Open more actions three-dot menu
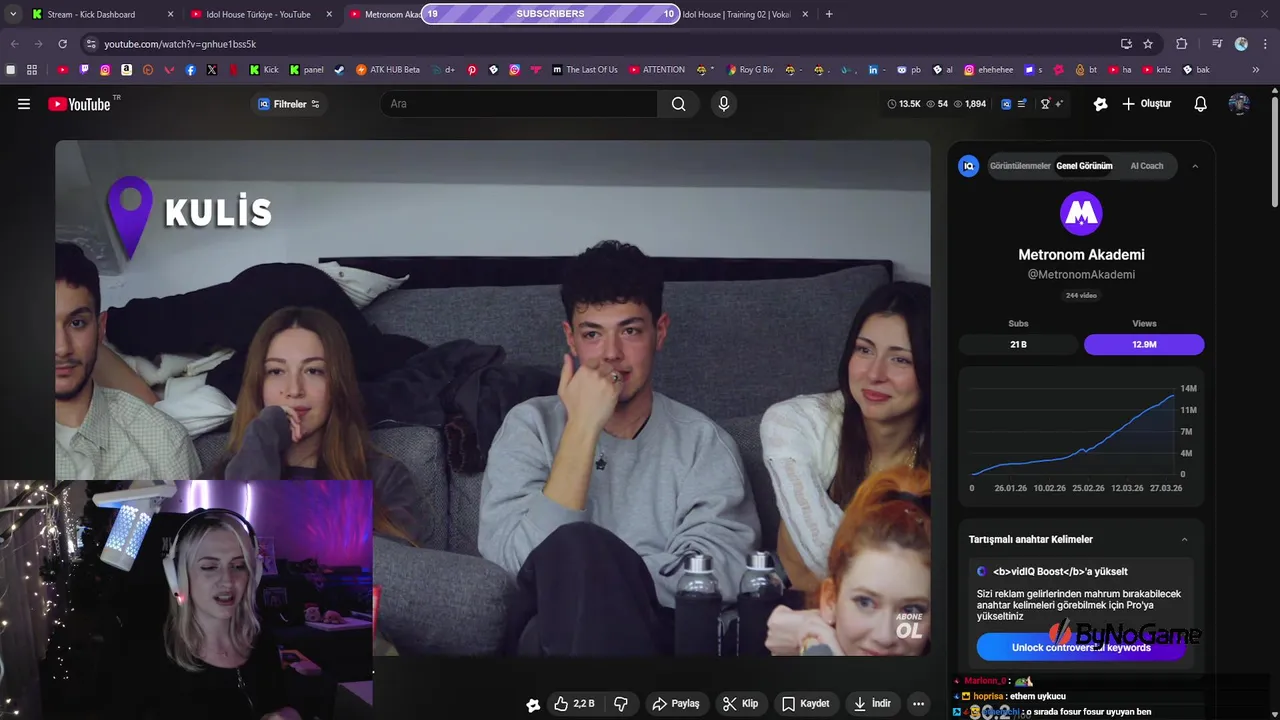 (x=918, y=704)
